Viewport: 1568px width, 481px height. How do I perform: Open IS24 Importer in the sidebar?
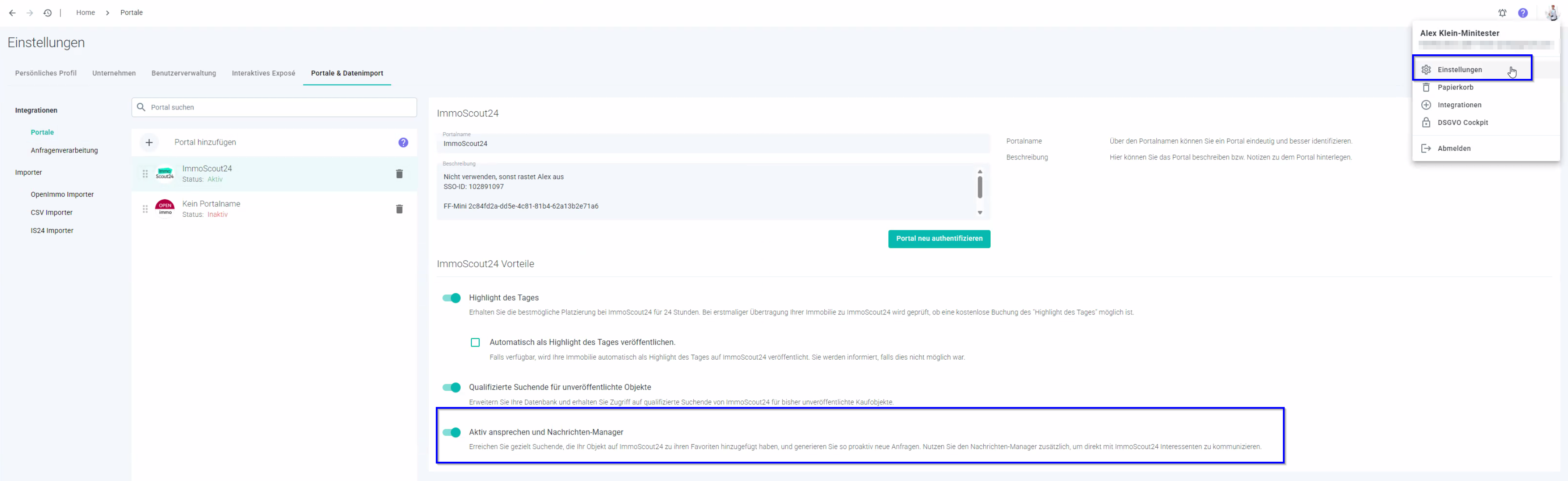pyautogui.click(x=52, y=231)
